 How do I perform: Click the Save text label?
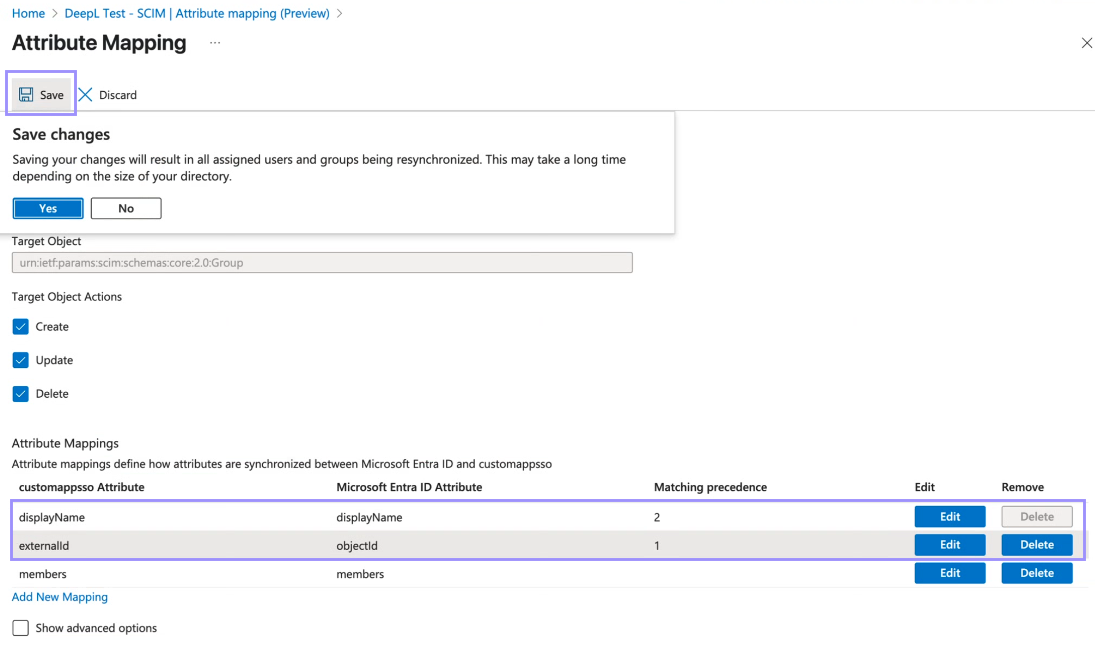point(52,95)
